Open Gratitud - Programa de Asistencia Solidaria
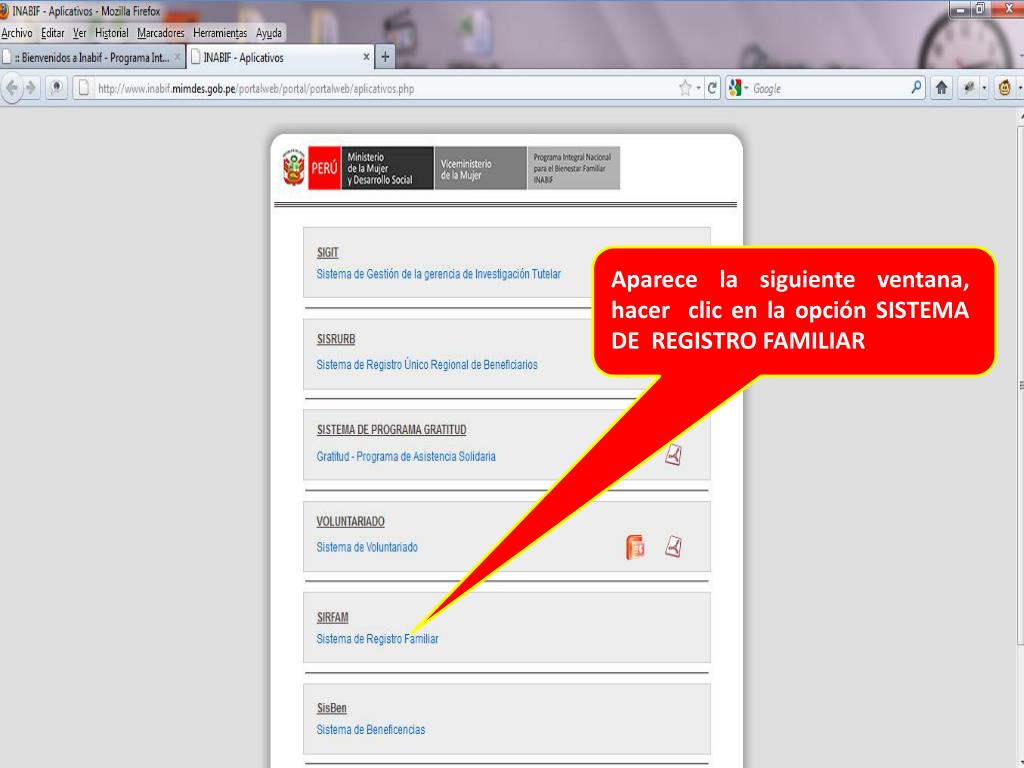Screen dimensions: 1024x768 coord(406,456)
